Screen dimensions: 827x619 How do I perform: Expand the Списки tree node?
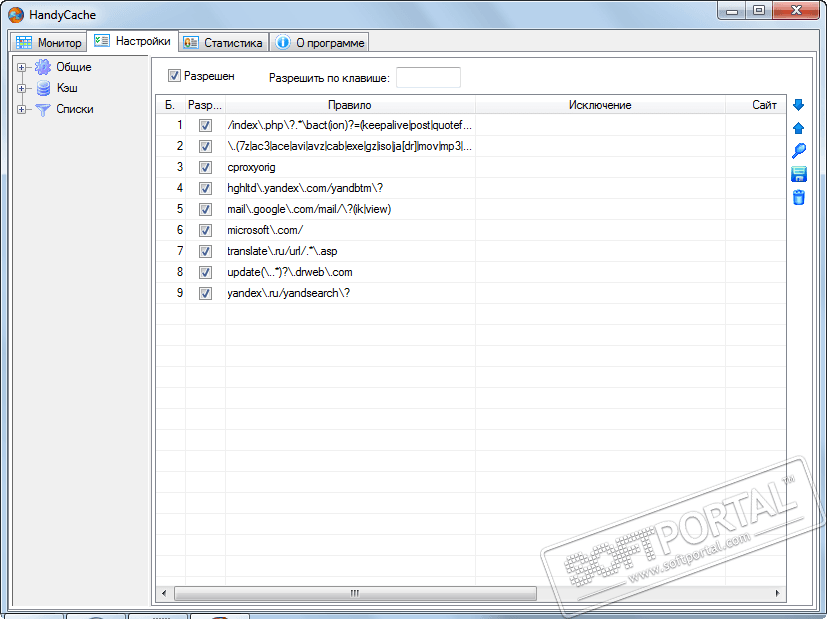click(x=21, y=110)
